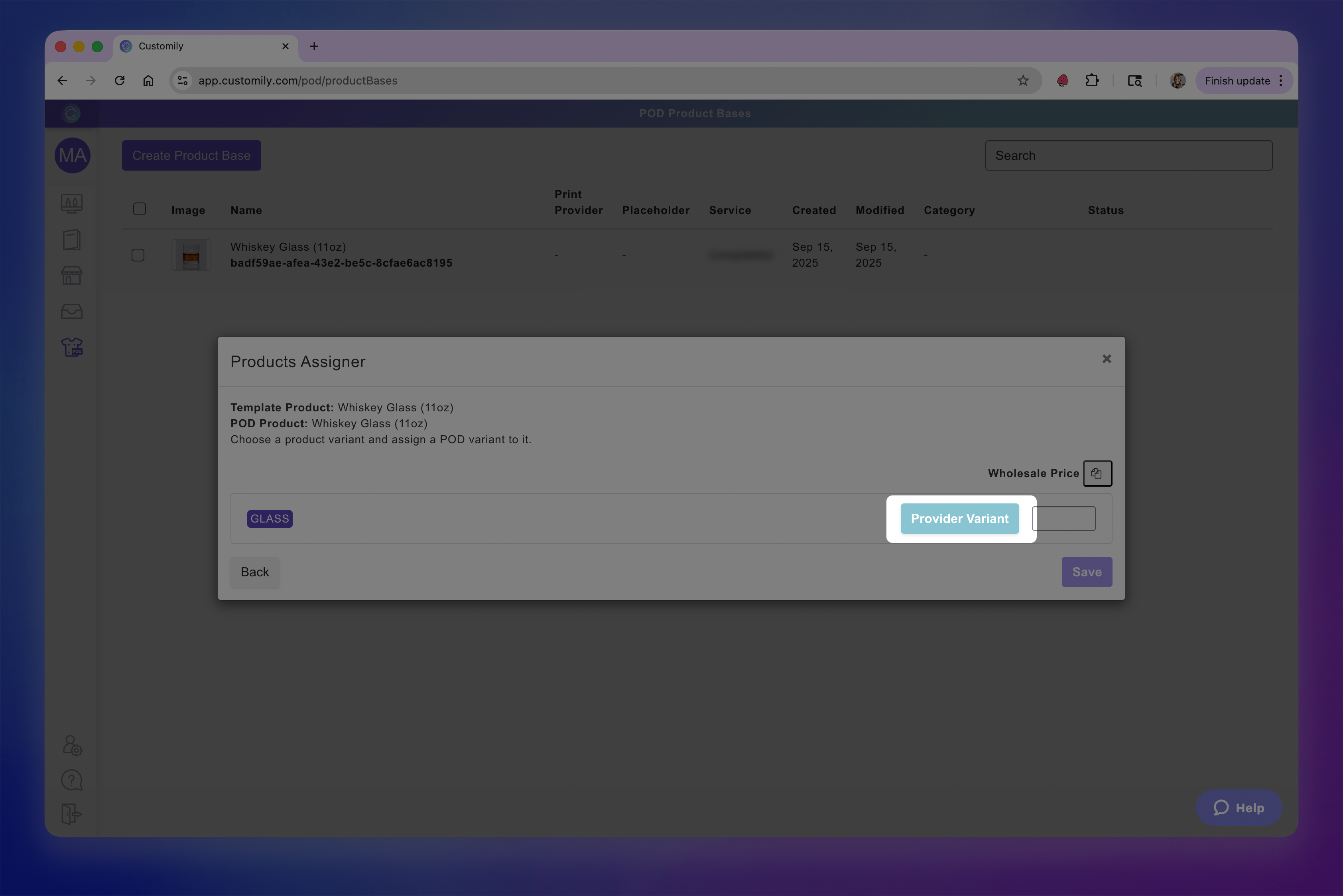The height and width of the screenshot is (896, 1343).
Task: Toggle the select-all header checkbox
Action: pos(140,209)
